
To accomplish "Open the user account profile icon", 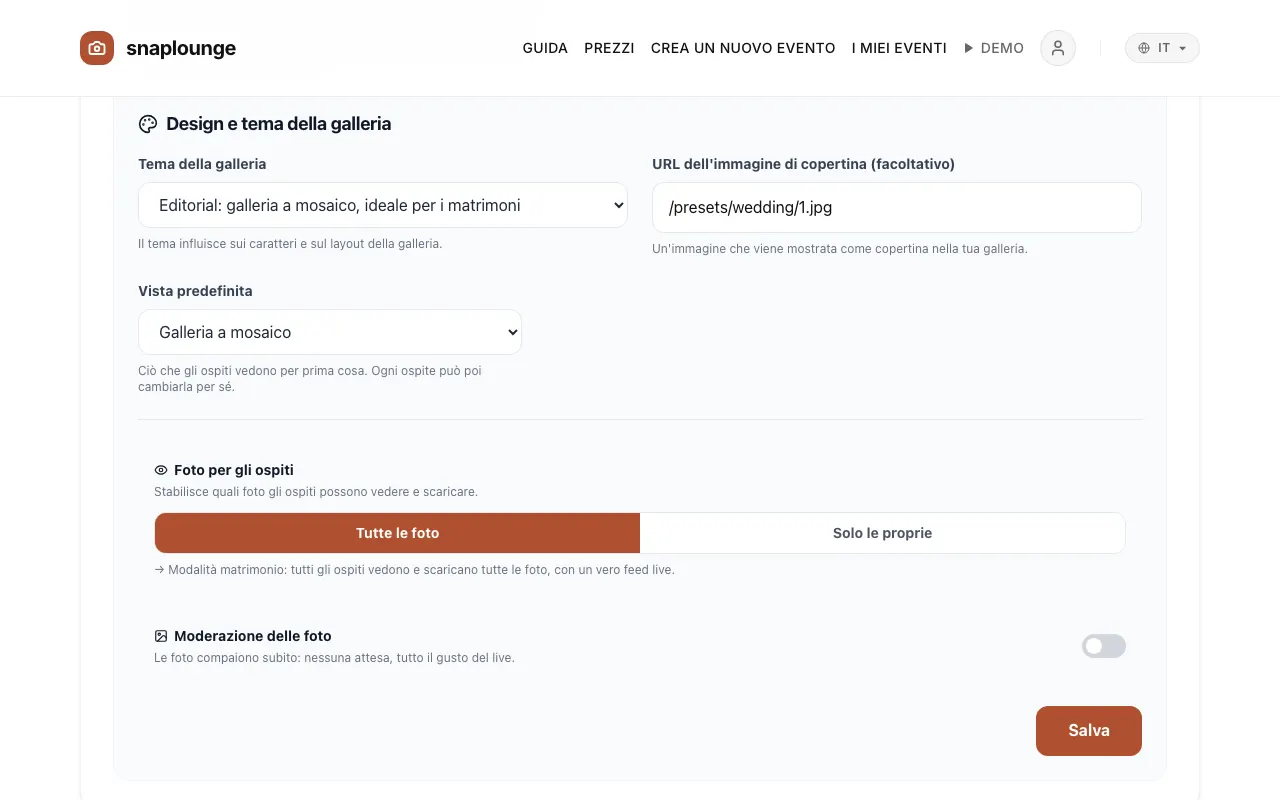I will coord(1058,48).
